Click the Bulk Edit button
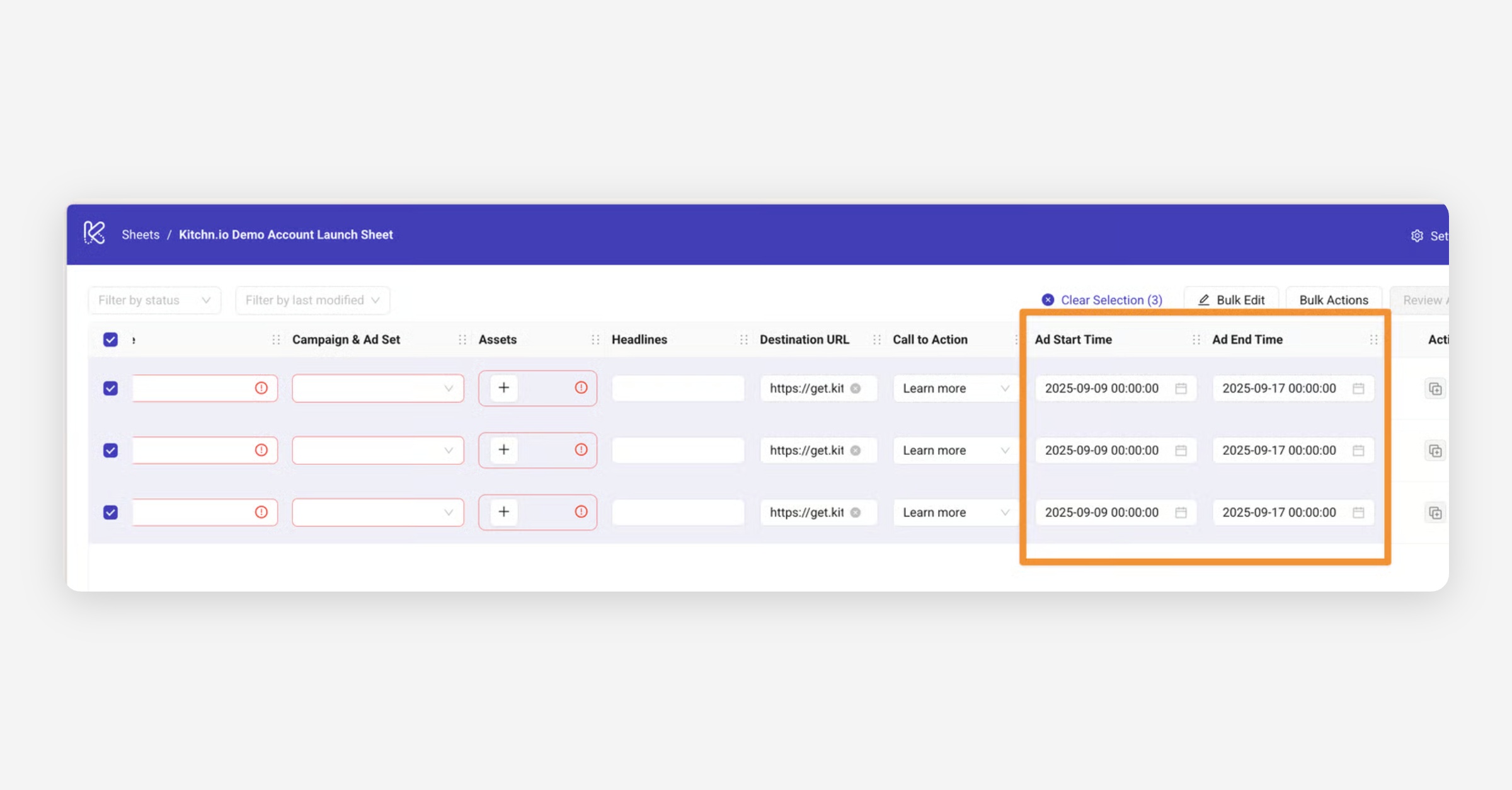Image resolution: width=1512 pixels, height=790 pixels. tap(1231, 301)
